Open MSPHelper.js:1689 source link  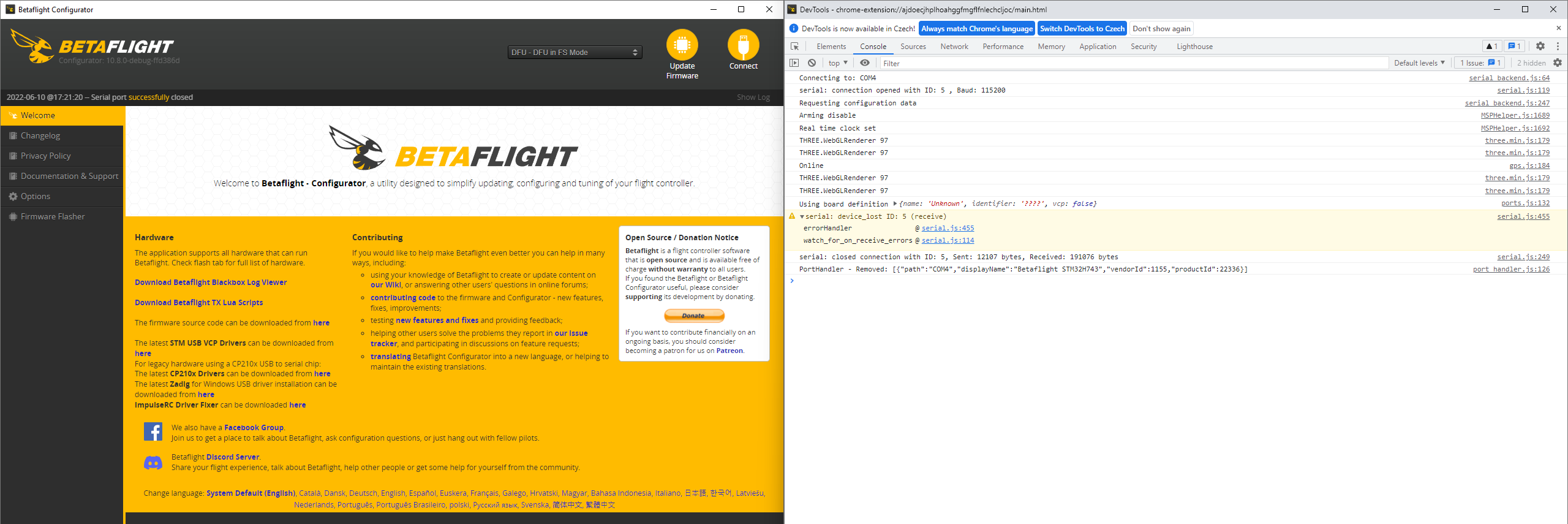pos(1515,115)
